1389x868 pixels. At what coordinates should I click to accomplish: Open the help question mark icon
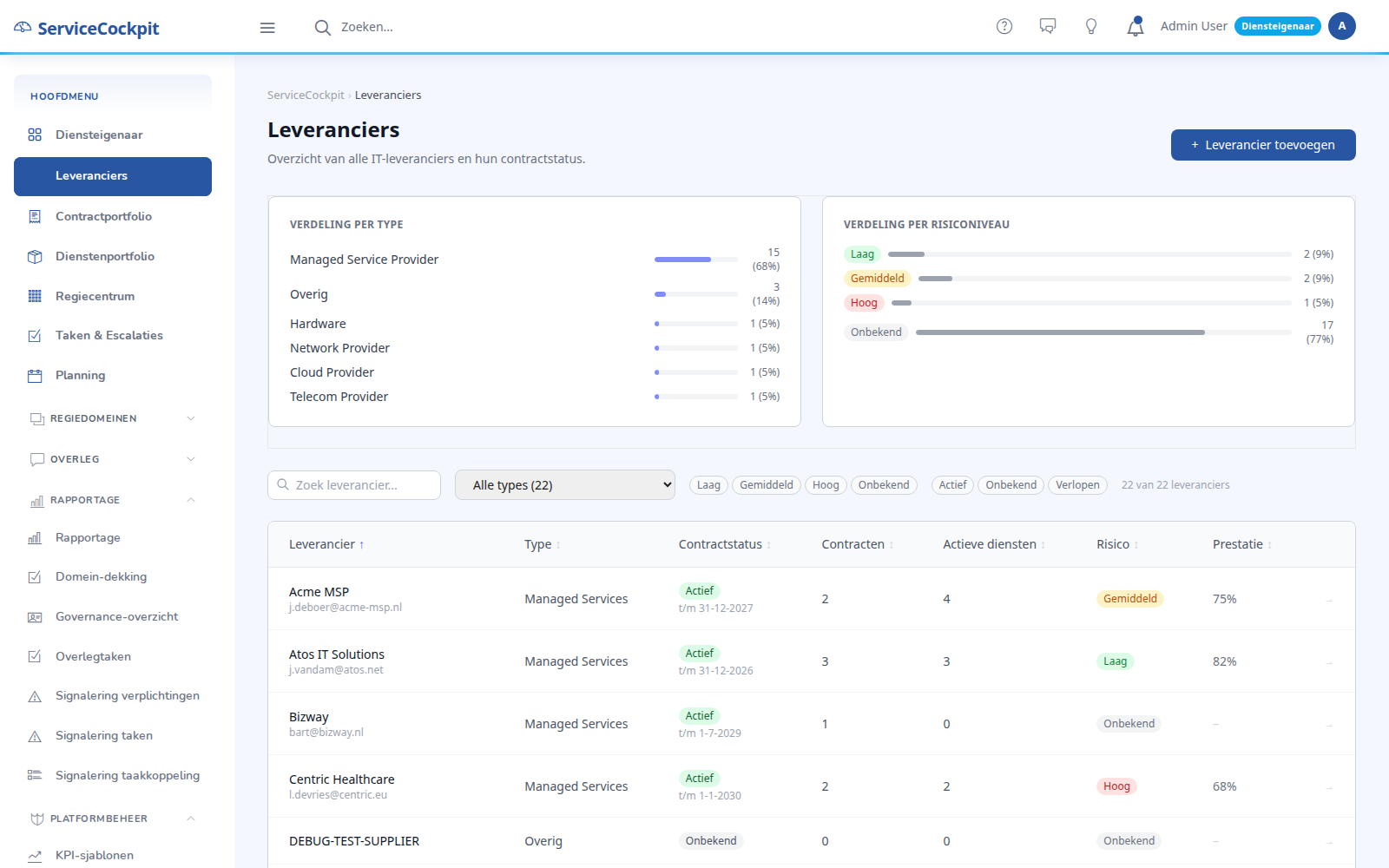click(1004, 26)
